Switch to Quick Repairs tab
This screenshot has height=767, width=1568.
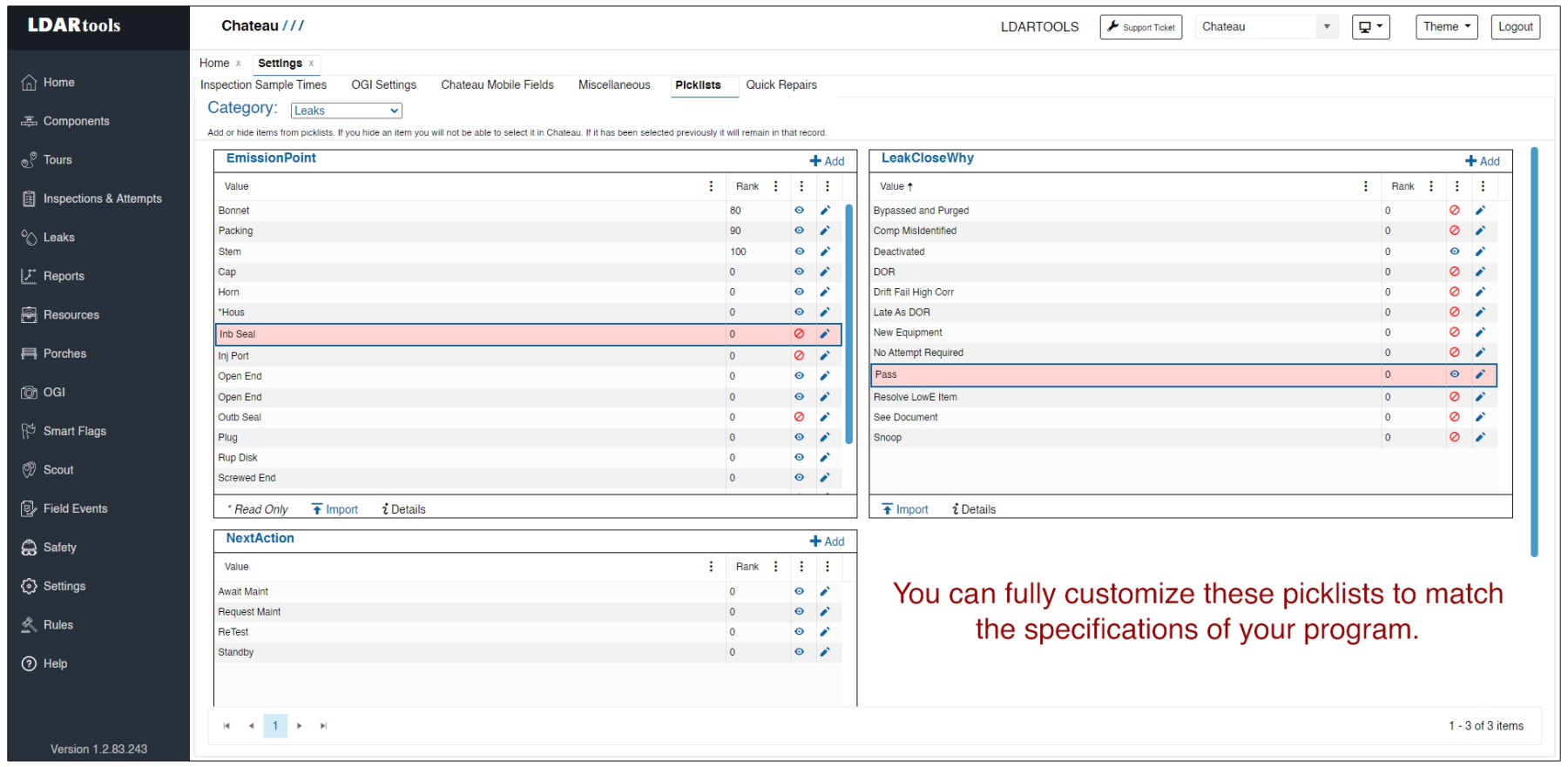coord(781,84)
